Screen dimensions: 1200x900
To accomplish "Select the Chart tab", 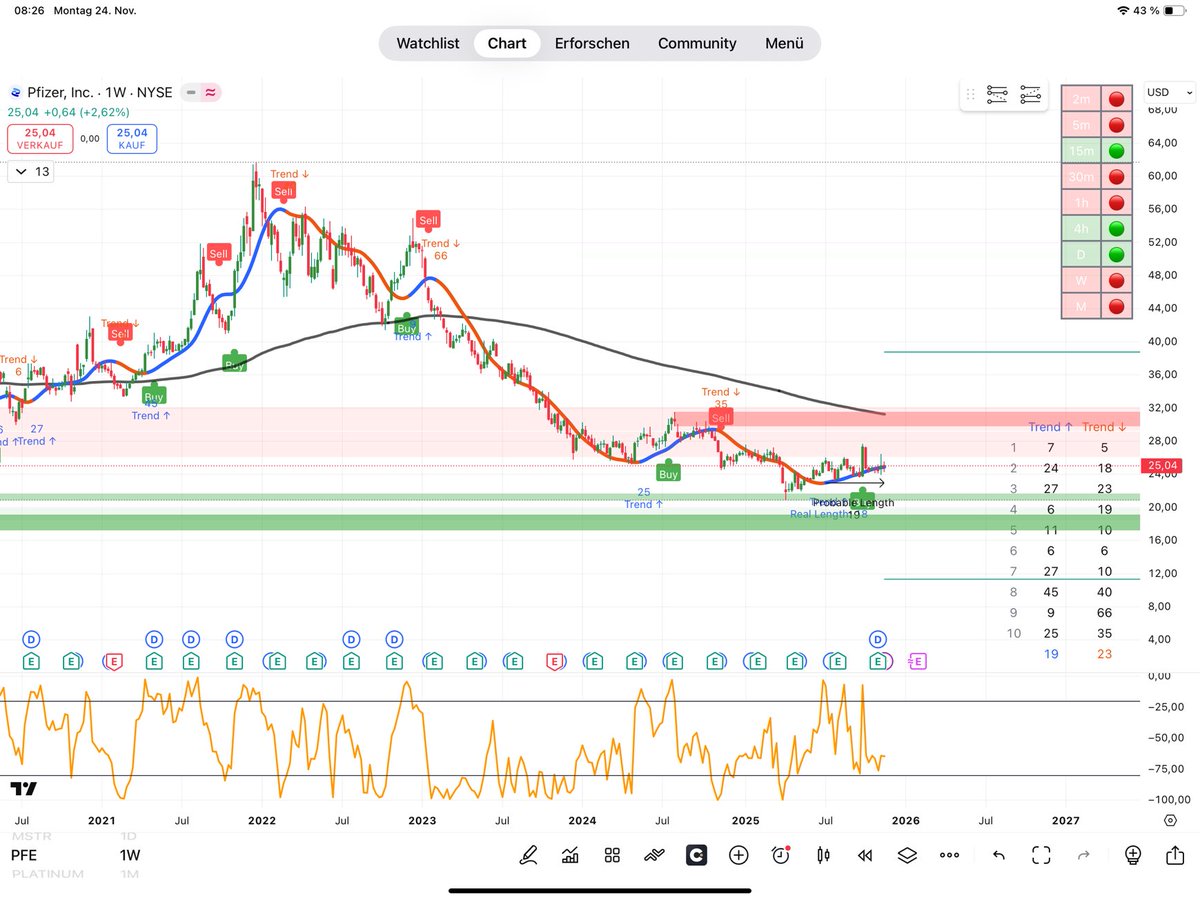I will (507, 43).
